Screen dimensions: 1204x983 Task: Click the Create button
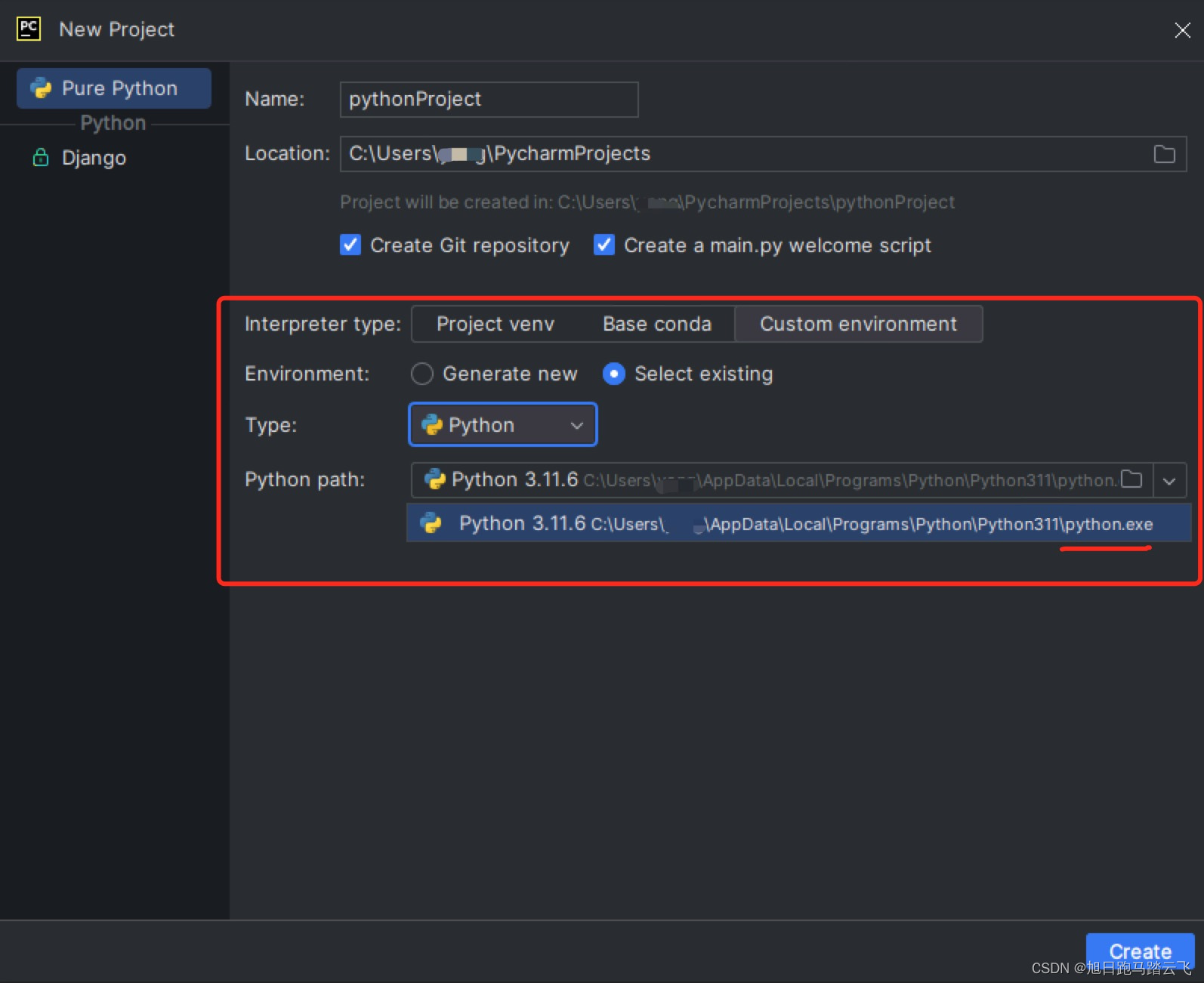(1140, 952)
